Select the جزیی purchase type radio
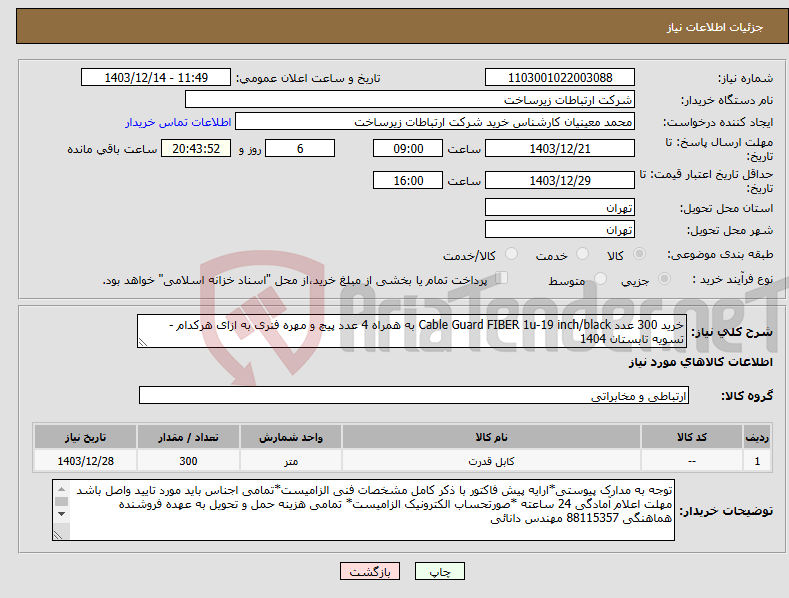 pyautogui.click(x=664, y=278)
